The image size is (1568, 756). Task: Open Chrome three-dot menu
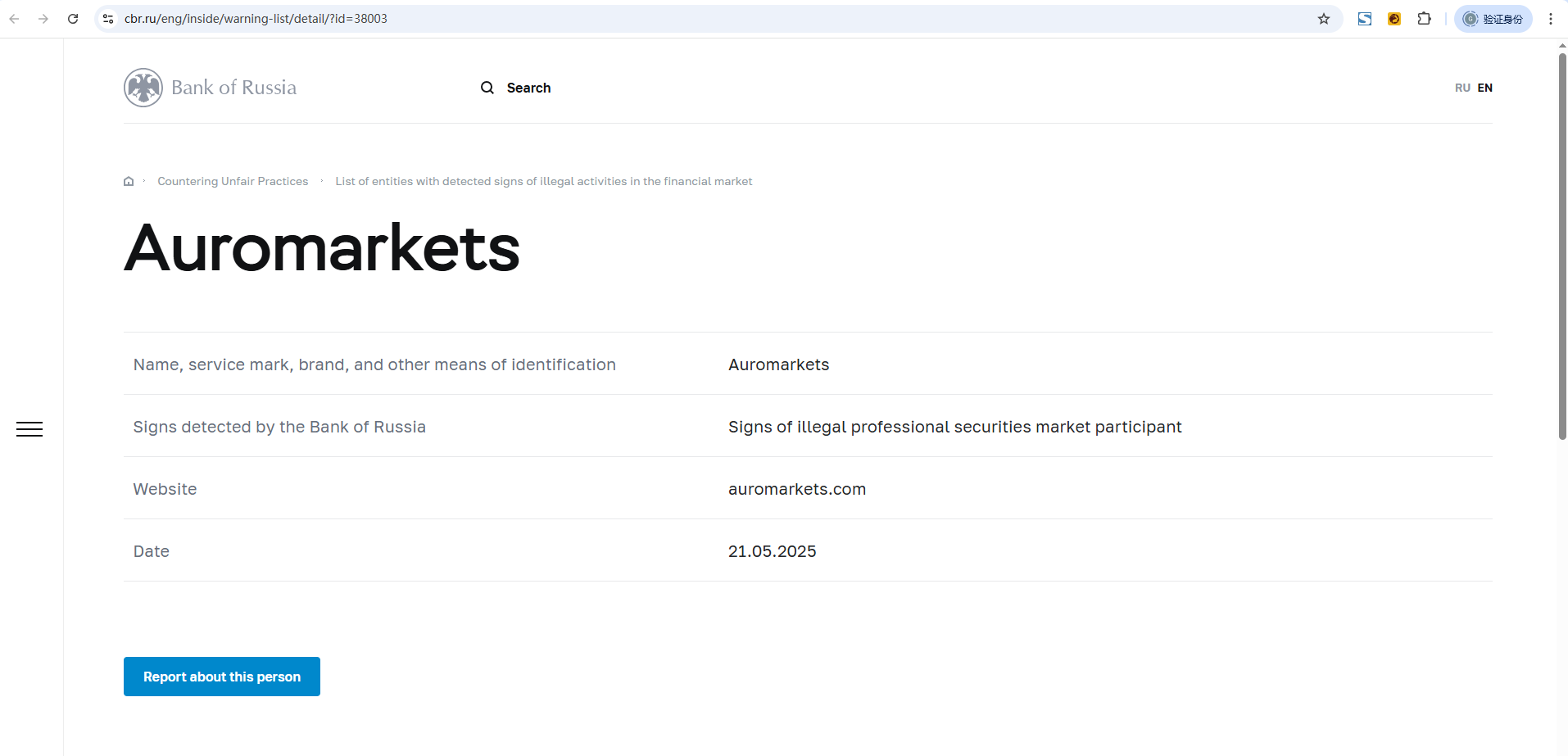(1551, 19)
